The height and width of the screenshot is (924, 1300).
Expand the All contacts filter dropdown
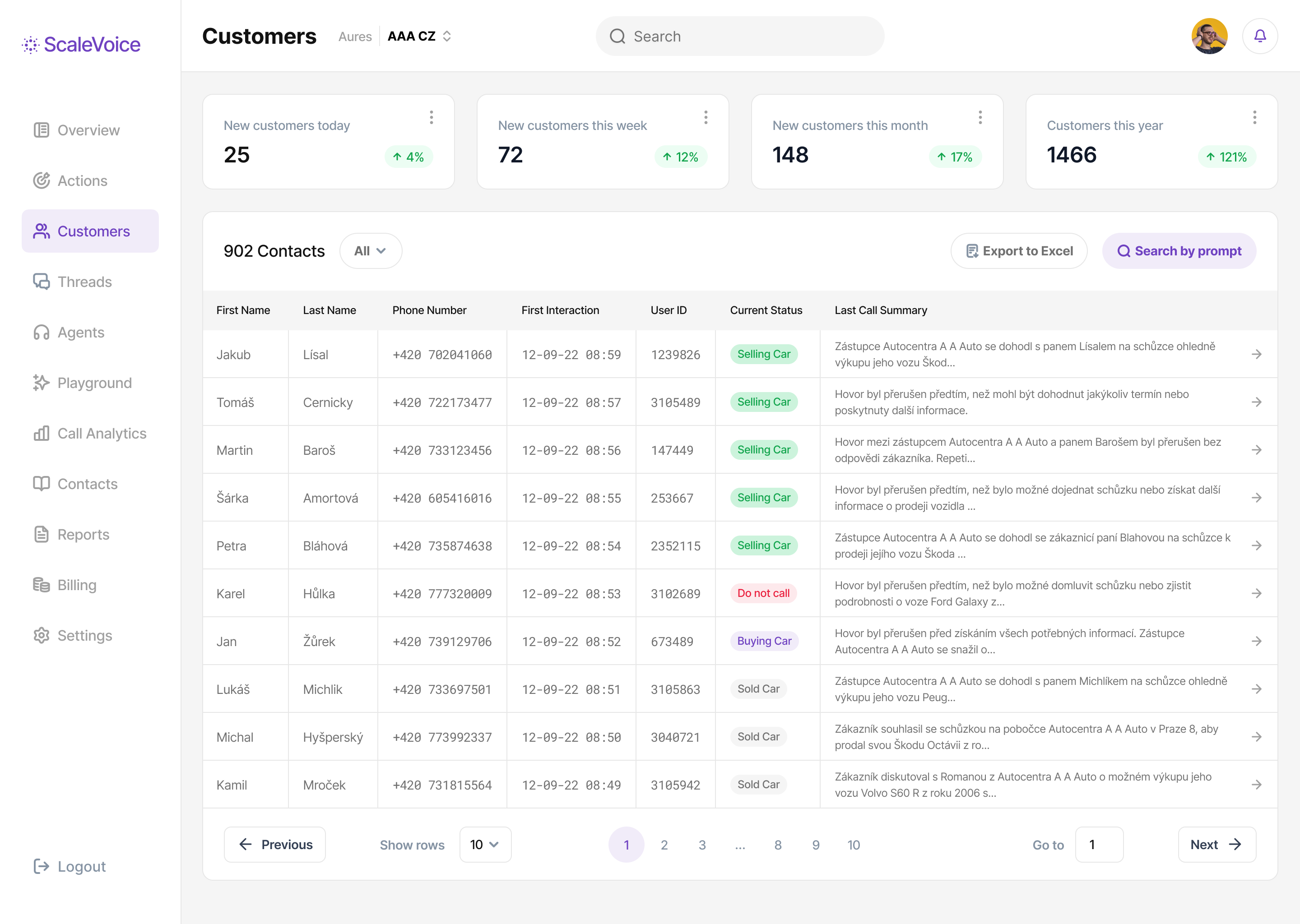(x=371, y=250)
